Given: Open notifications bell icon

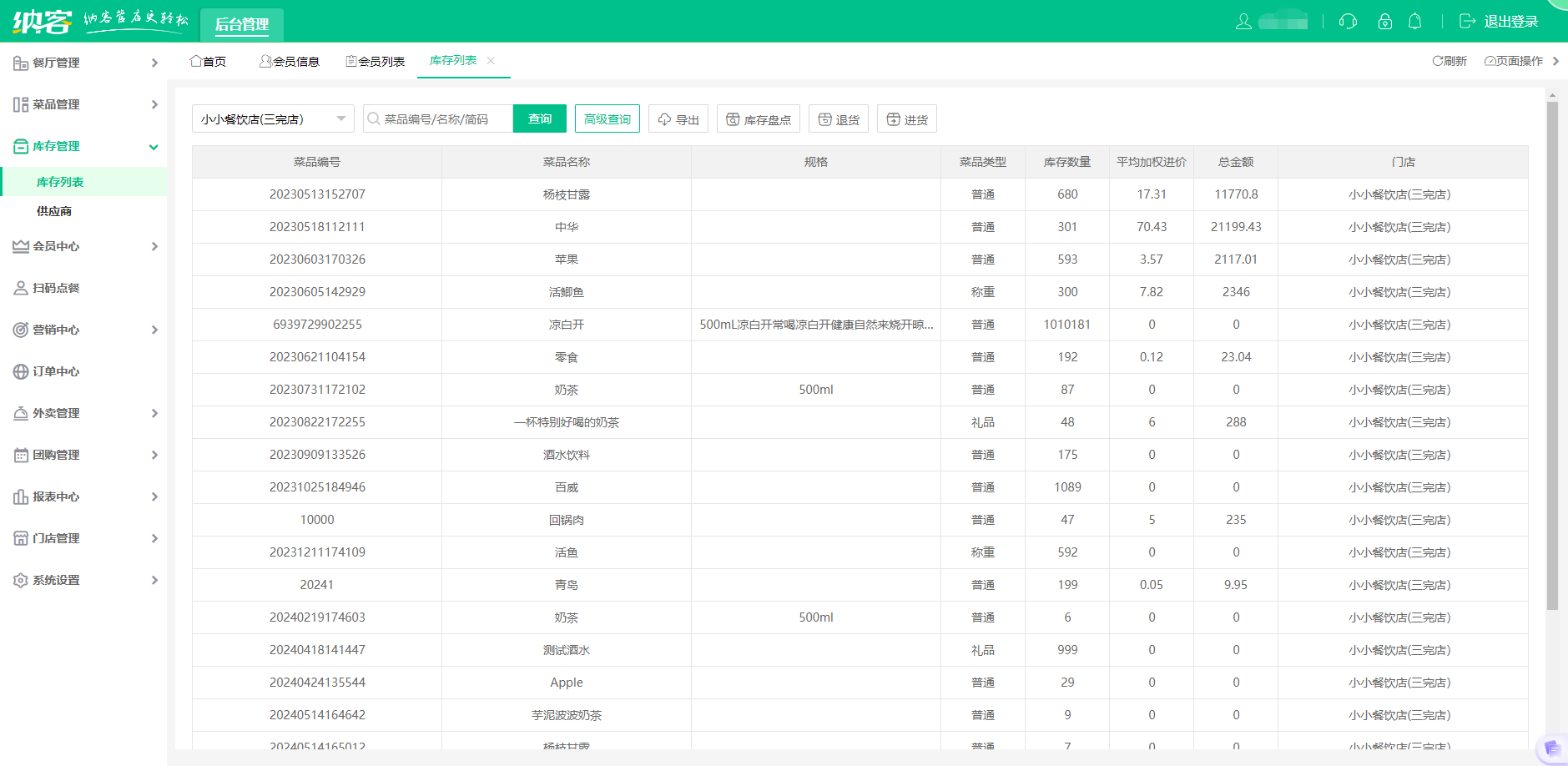Looking at the screenshot, I should point(1415,22).
